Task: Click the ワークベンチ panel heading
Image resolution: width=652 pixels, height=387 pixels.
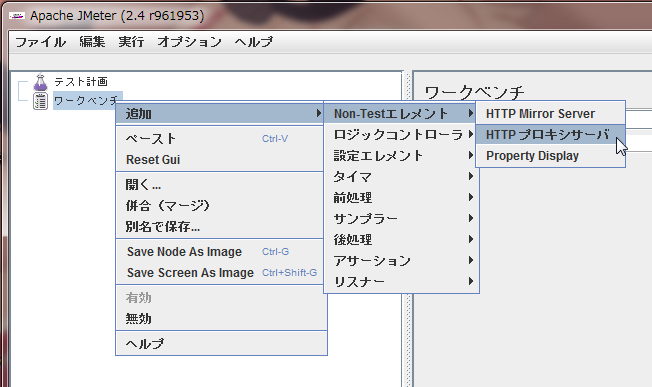Action: 474,92
